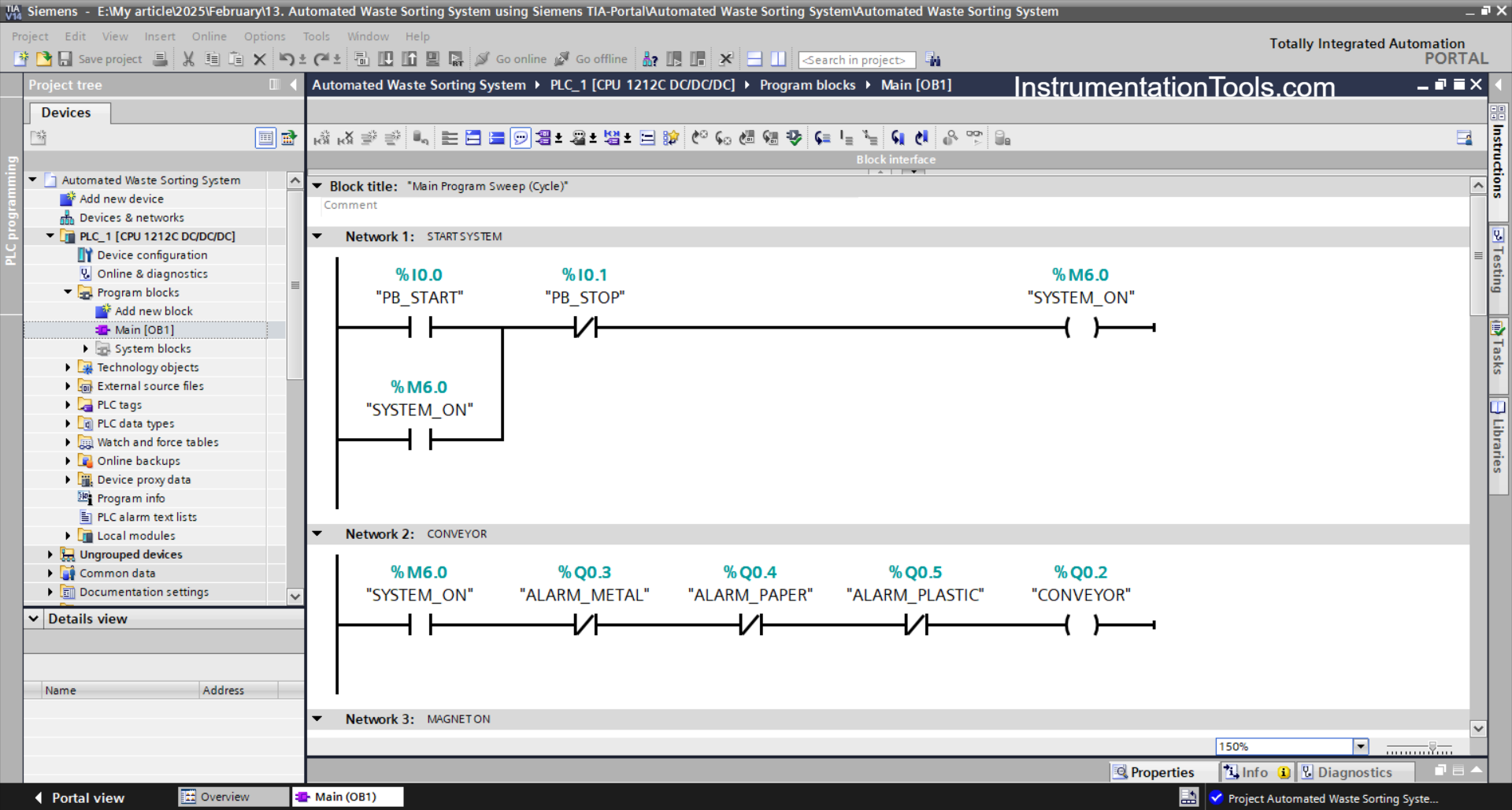The height and width of the screenshot is (810, 1512).
Task: Toggle monitoring on/off glasses icon
Action: (974, 137)
